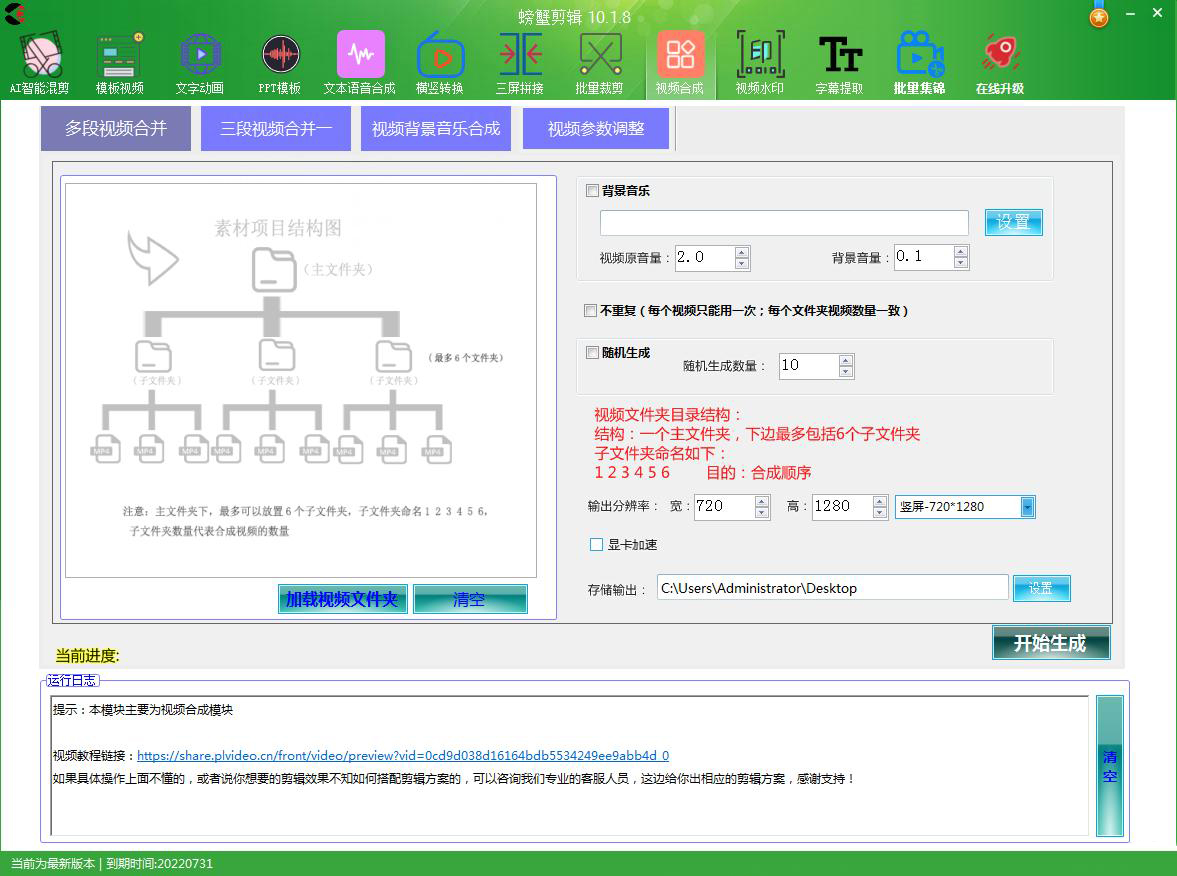The height and width of the screenshot is (876, 1177).
Task: Open the 批量集锦 module
Action: pos(920,60)
